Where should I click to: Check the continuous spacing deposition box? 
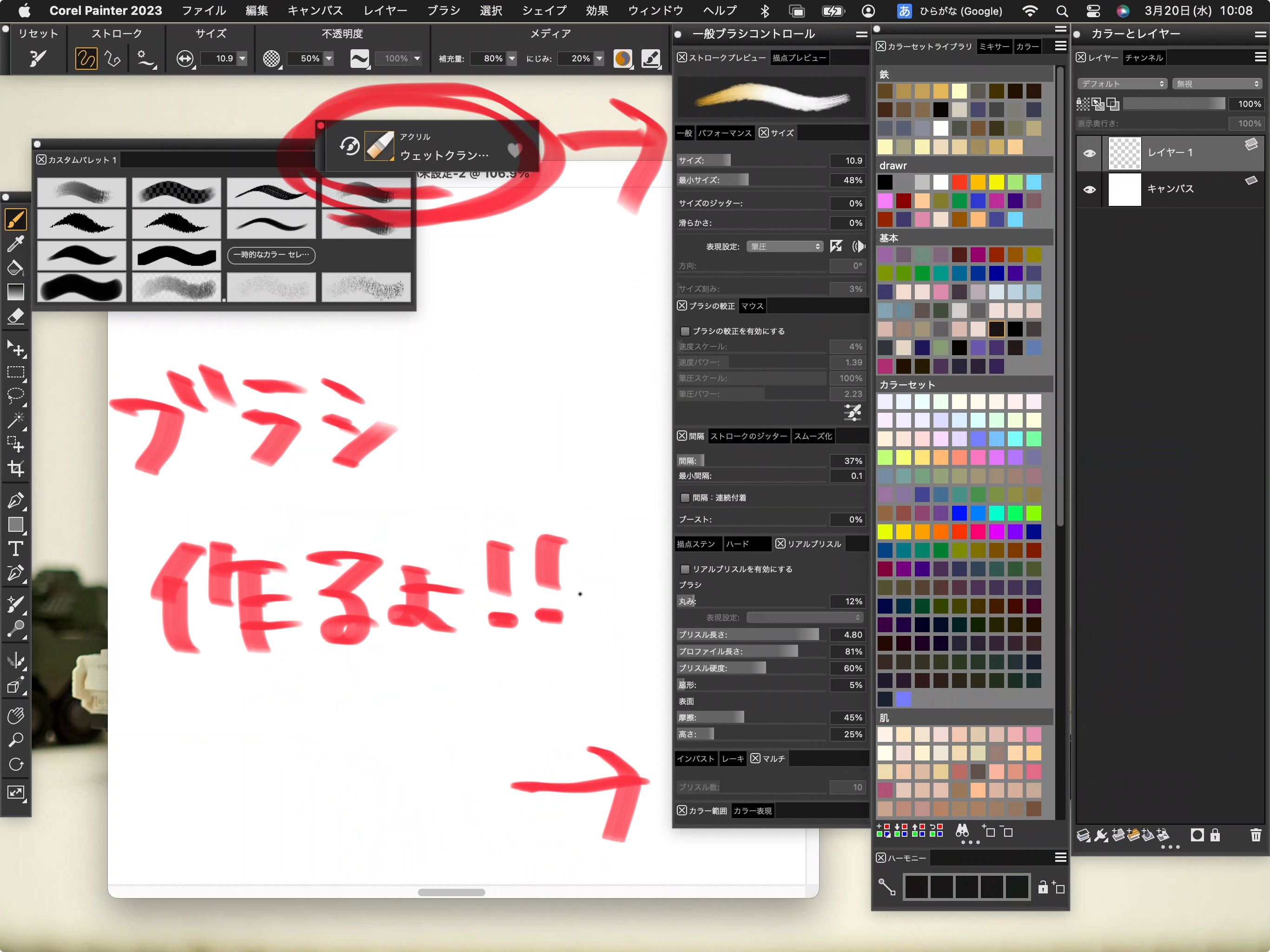tap(684, 498)
